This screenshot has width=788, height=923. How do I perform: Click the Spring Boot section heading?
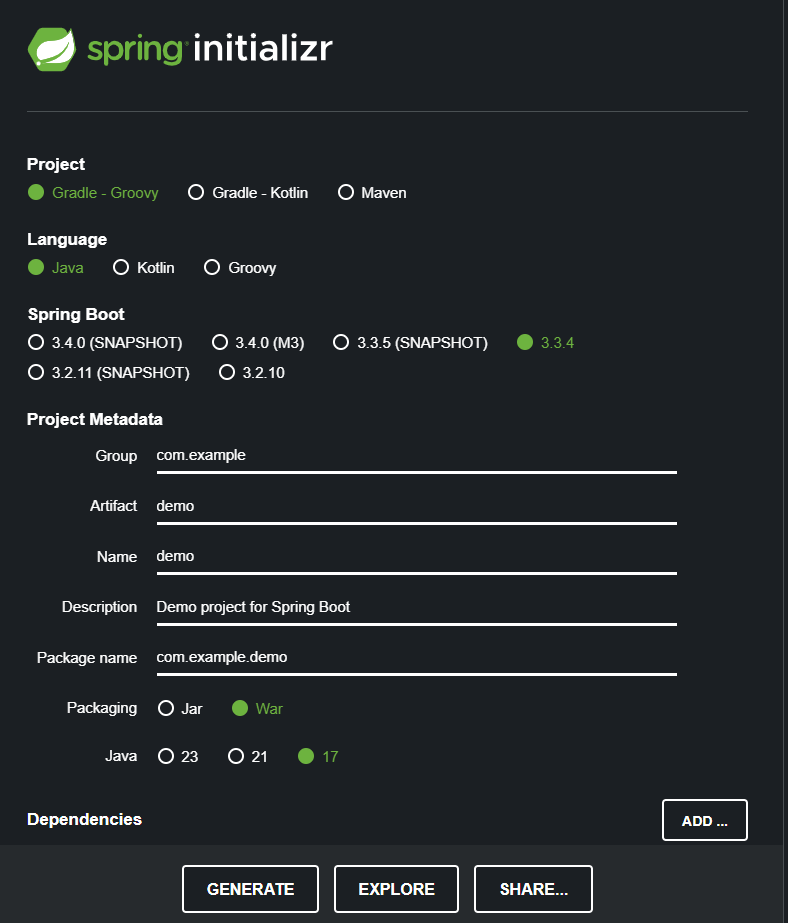pyautogui.click(x=76, y=314)
